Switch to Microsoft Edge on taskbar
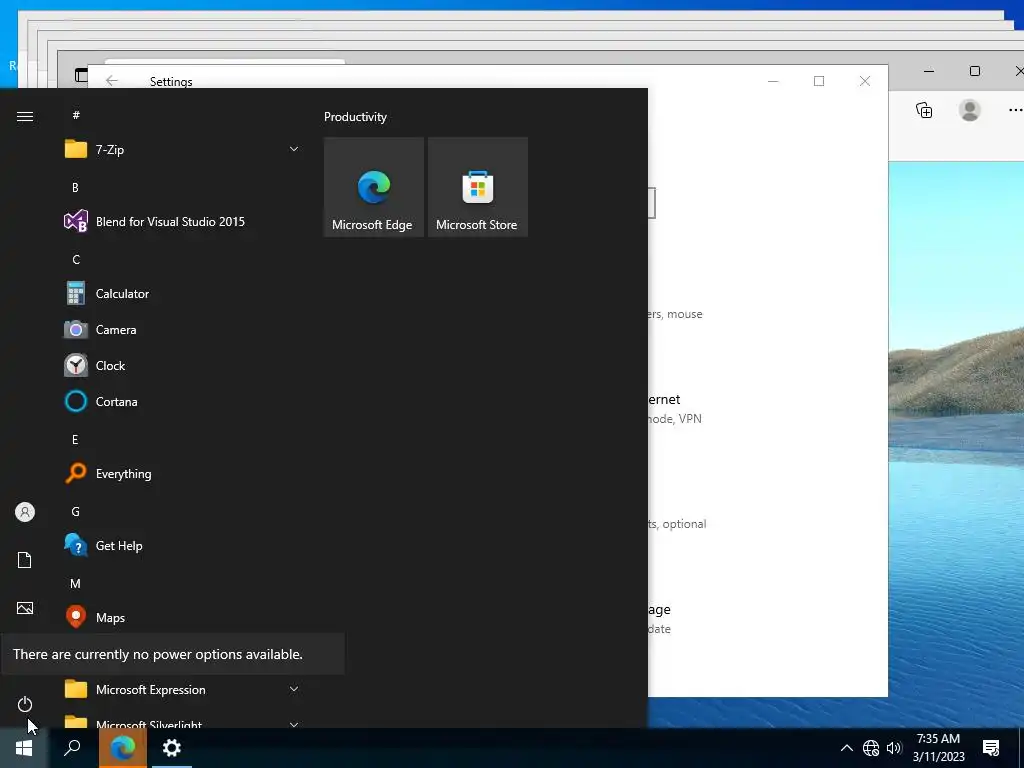 coord(123,748)
